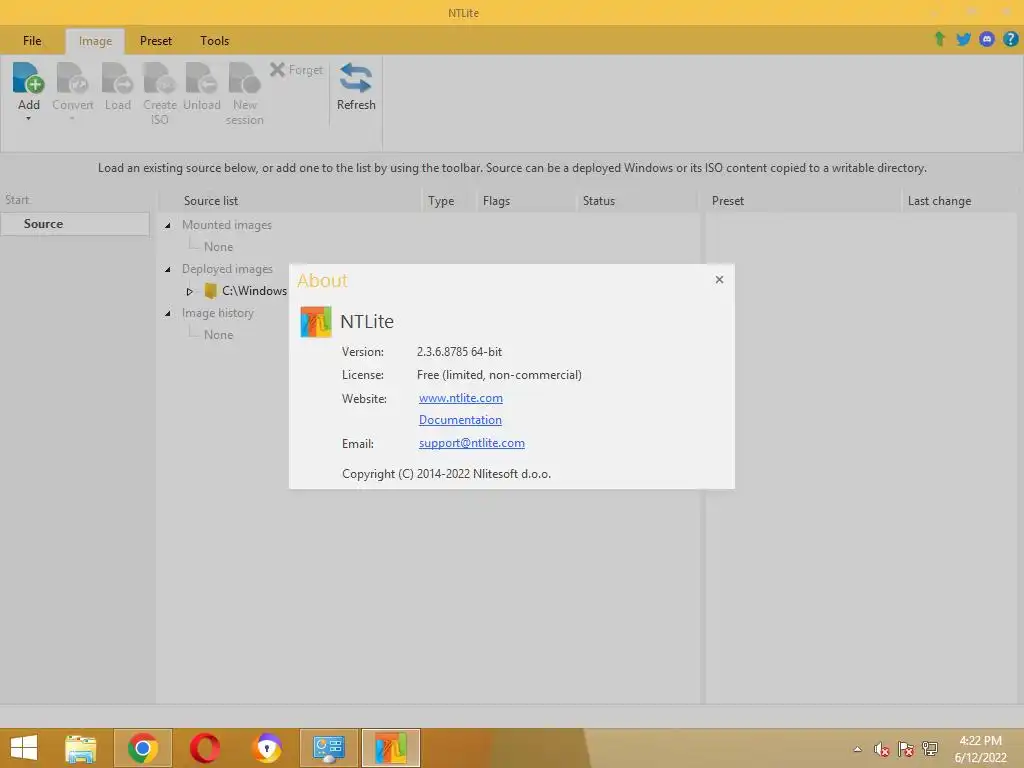Click the Free license text
1024x768 pixels.
(499, 375)
